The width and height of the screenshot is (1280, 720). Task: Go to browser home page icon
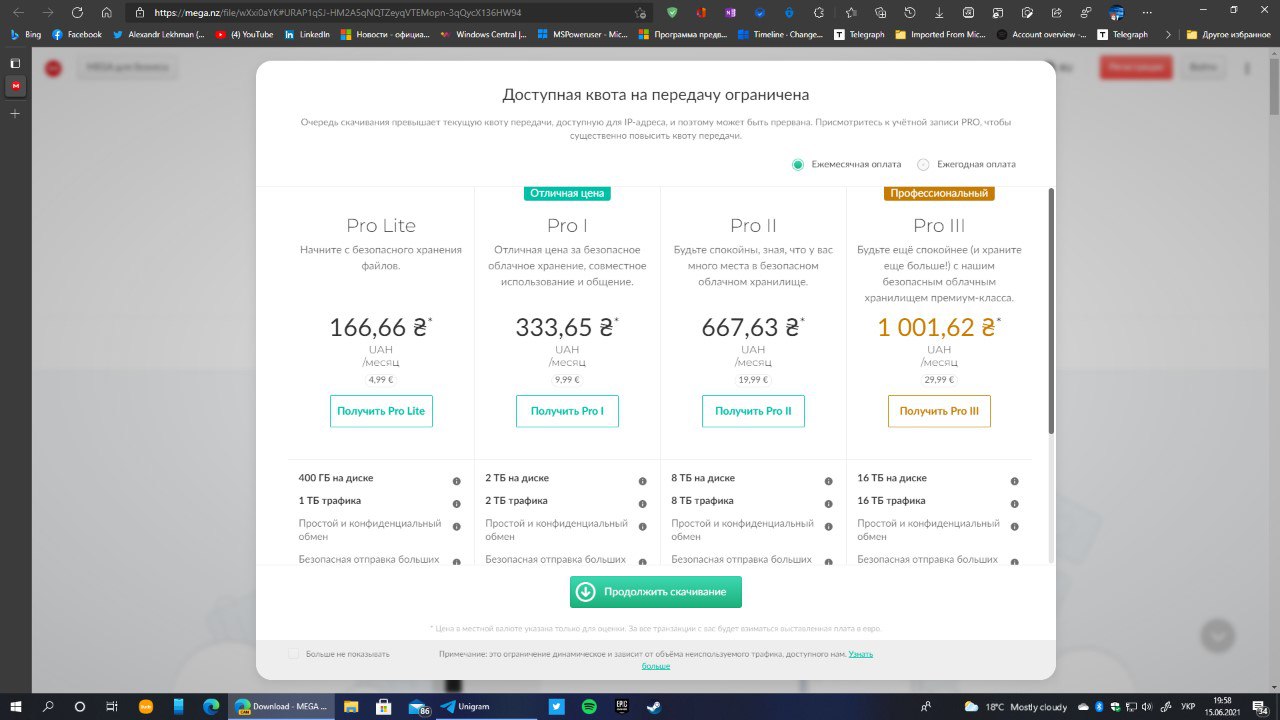pos(107,13)
